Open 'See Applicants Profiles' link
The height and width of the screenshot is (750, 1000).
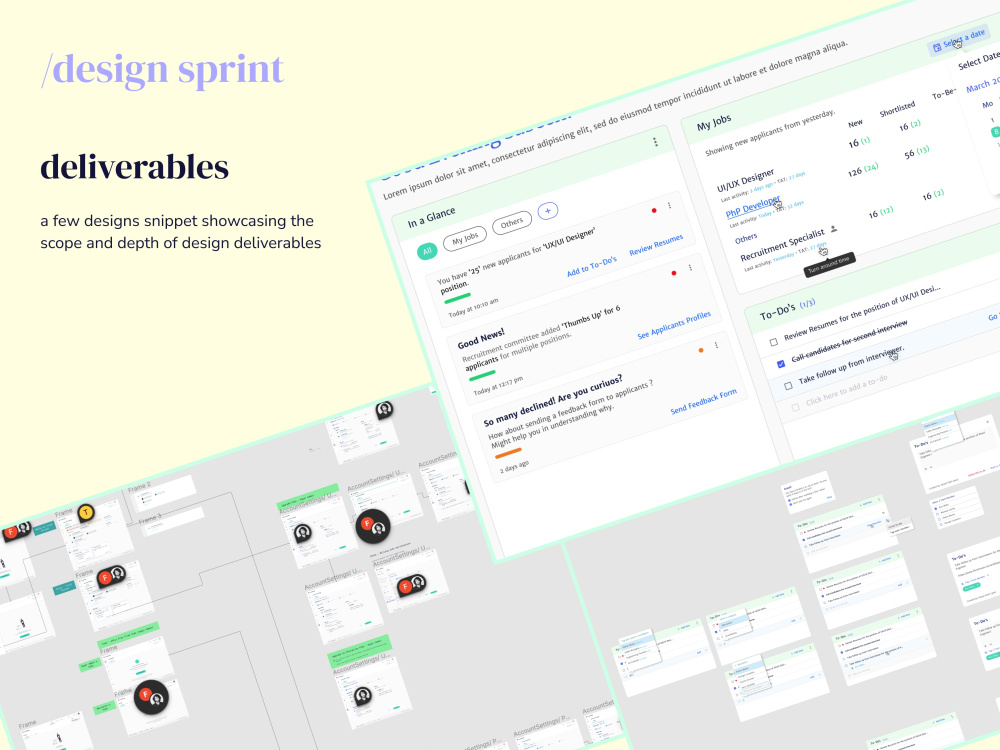point(674,325)
